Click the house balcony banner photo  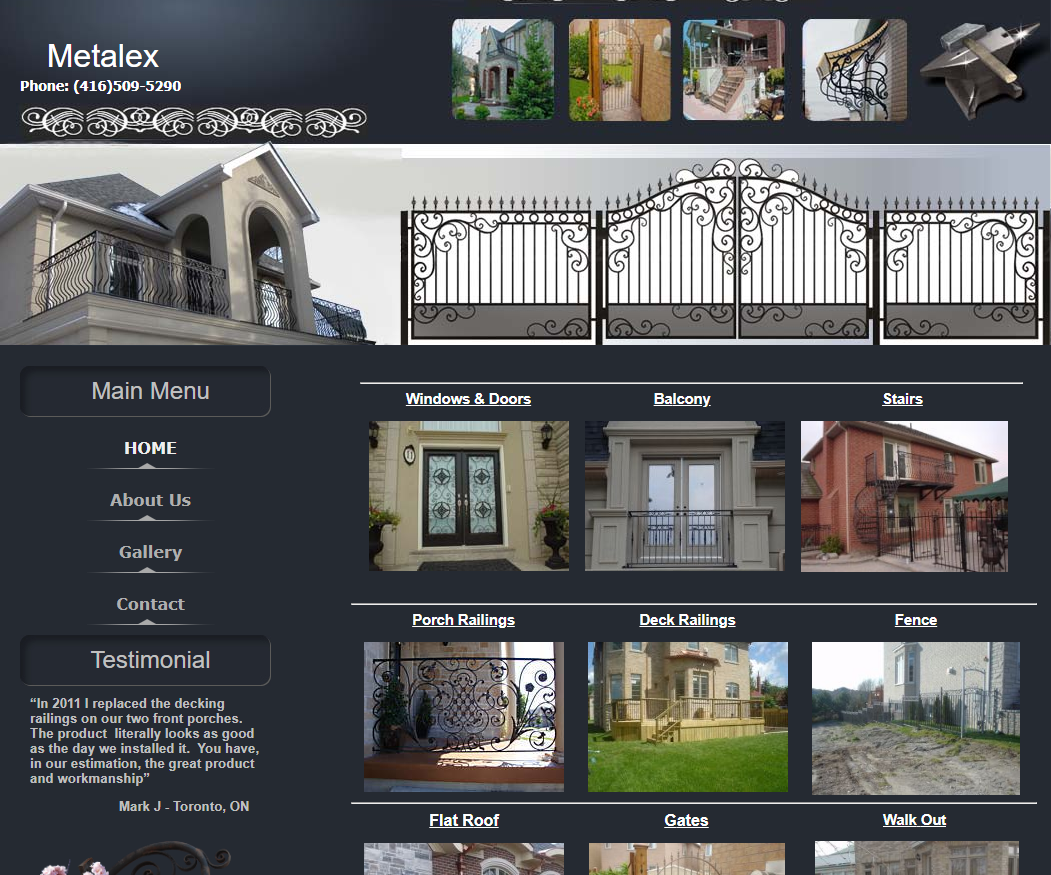click(x=200, y=244)
